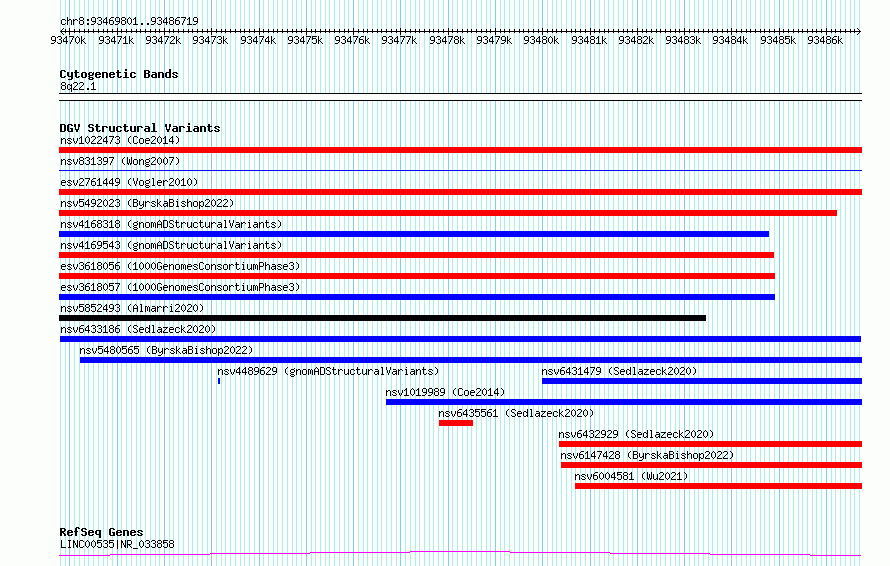Click the blue bar under nsv4168318
Screen dimensions: 890x566
(x=414, y=234)
